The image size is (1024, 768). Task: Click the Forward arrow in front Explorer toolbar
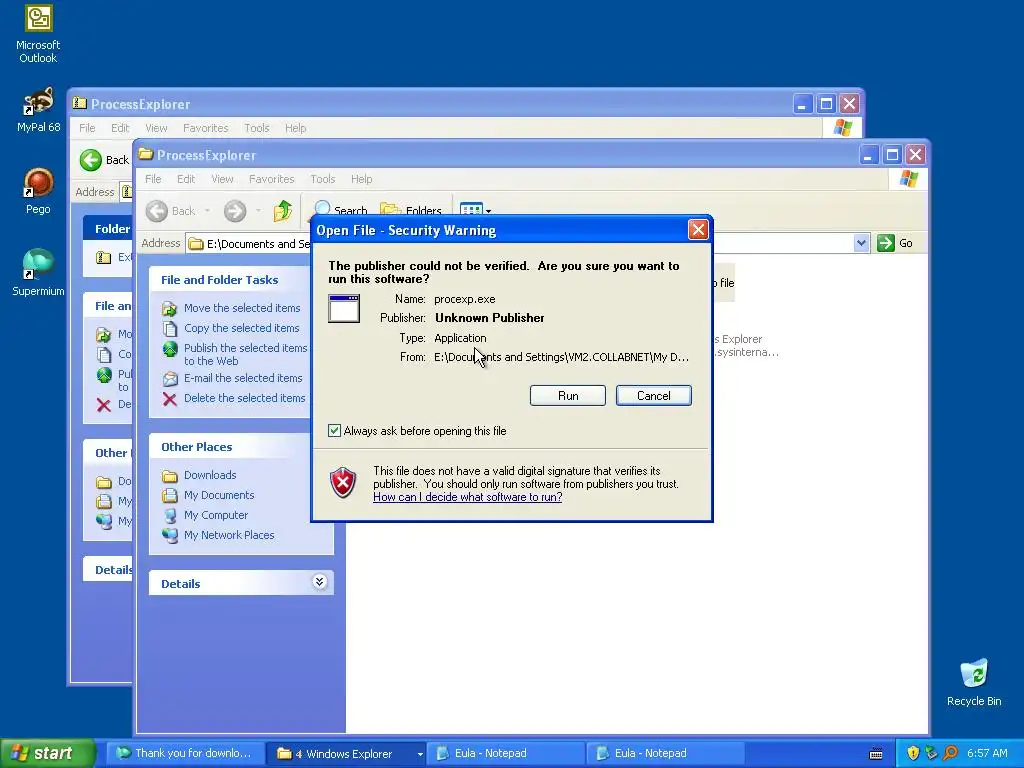tap(234, 210)
